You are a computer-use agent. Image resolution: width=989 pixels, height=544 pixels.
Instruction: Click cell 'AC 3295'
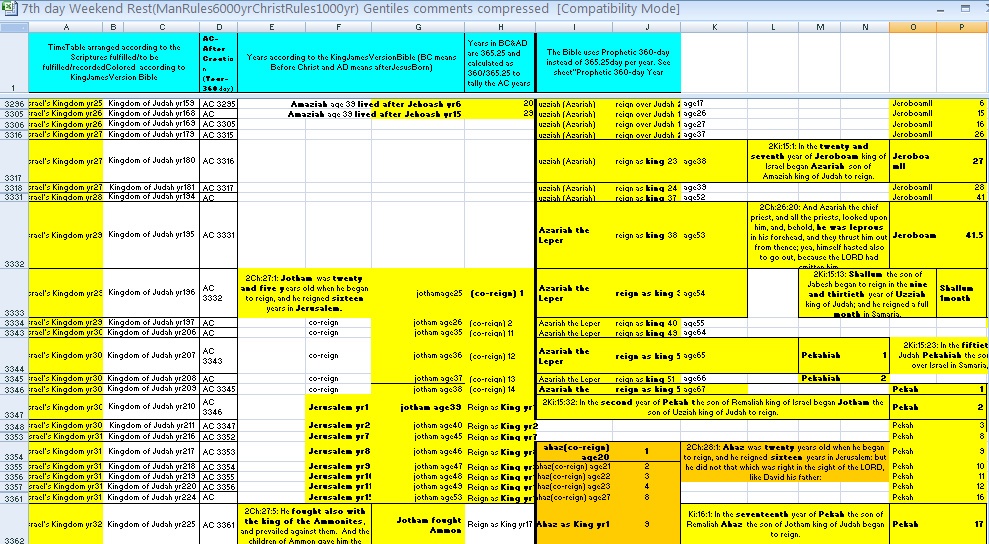click(218, 103)
